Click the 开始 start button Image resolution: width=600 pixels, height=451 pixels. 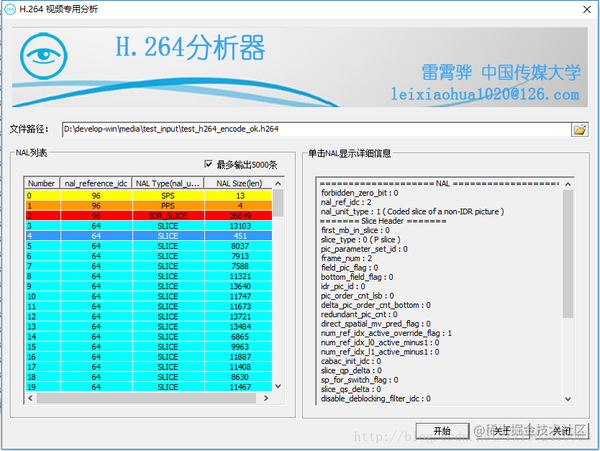(x=442, y=431)
